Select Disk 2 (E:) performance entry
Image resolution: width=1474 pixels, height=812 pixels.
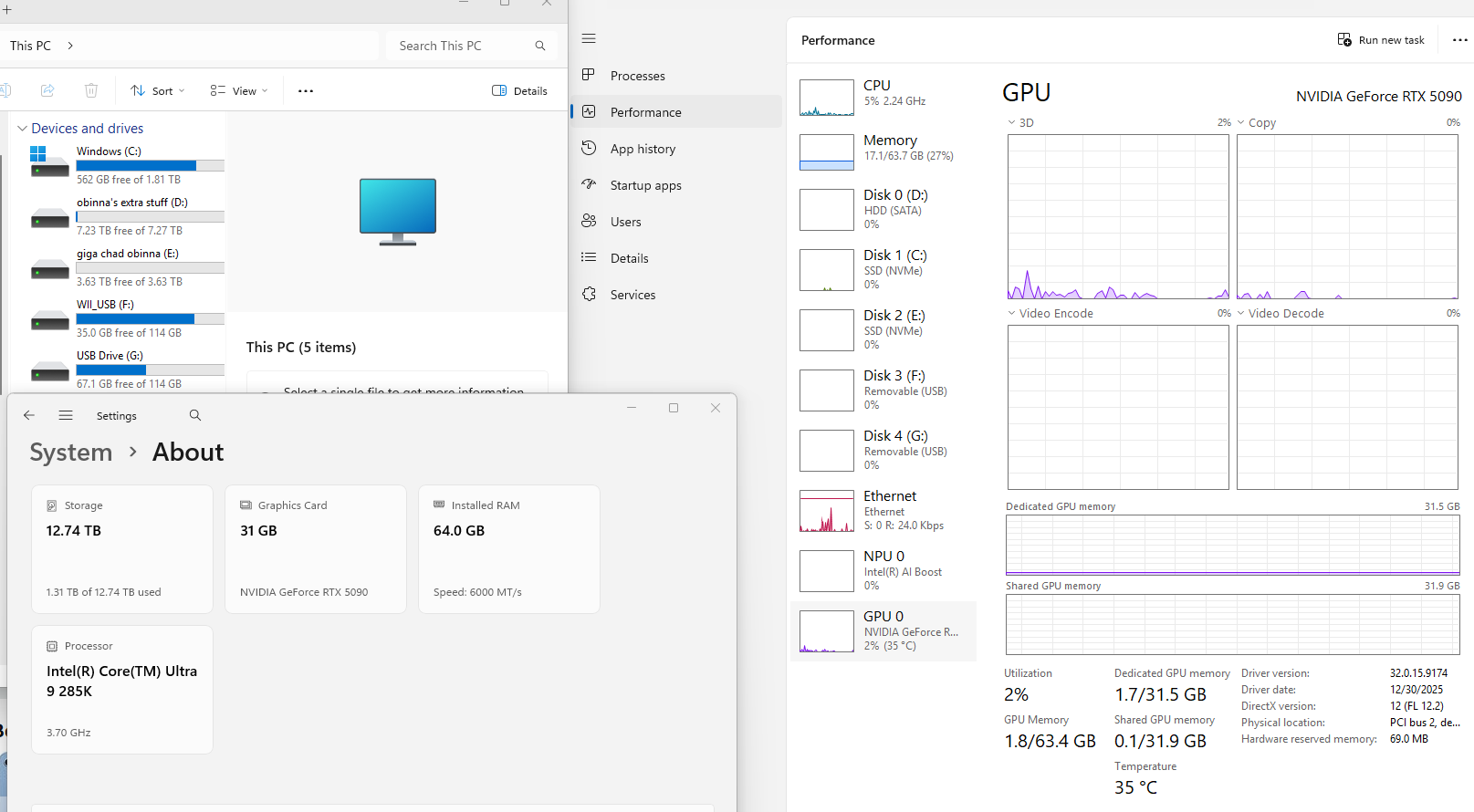883,329
